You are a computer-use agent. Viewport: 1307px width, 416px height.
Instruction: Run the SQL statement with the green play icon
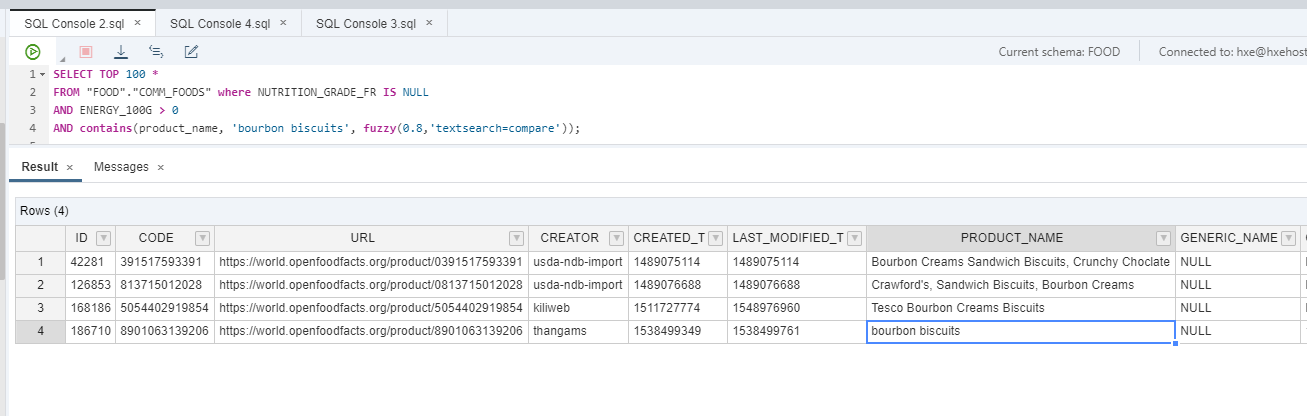point(33,51)
